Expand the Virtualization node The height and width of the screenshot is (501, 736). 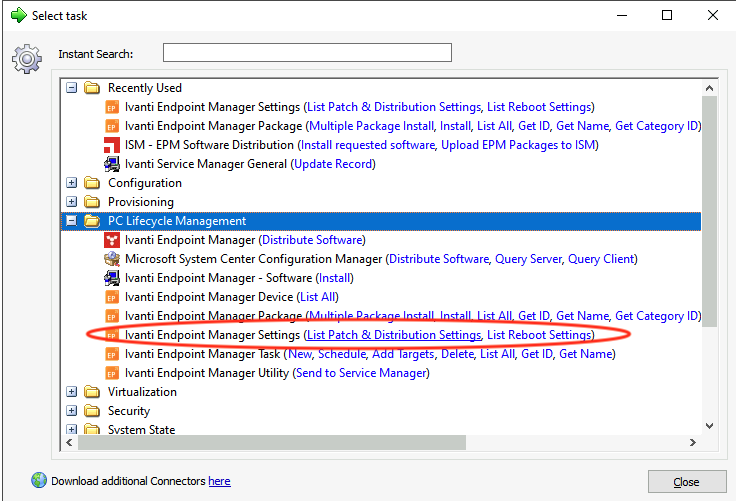[71, 392]
